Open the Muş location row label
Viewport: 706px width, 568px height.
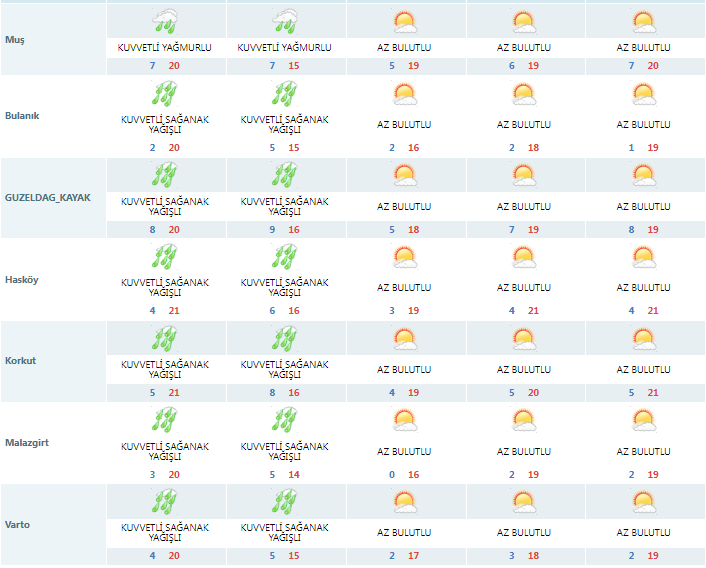click(x=14, y=43)
